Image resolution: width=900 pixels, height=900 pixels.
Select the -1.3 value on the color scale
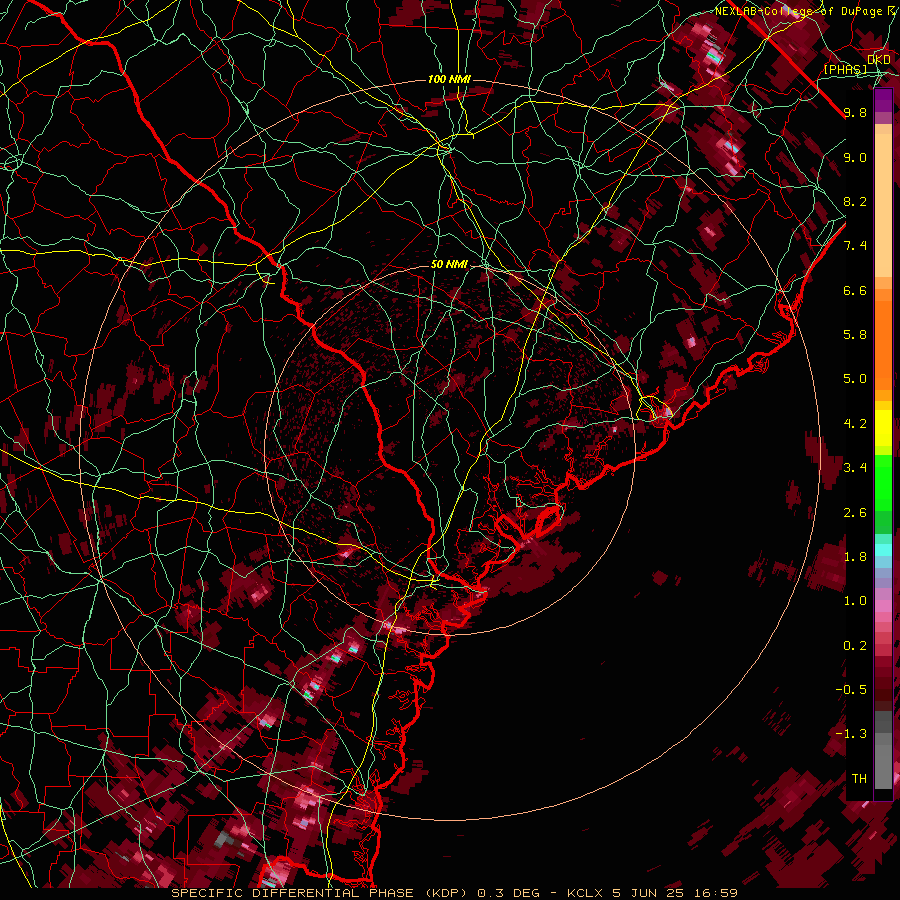[851, 734]
